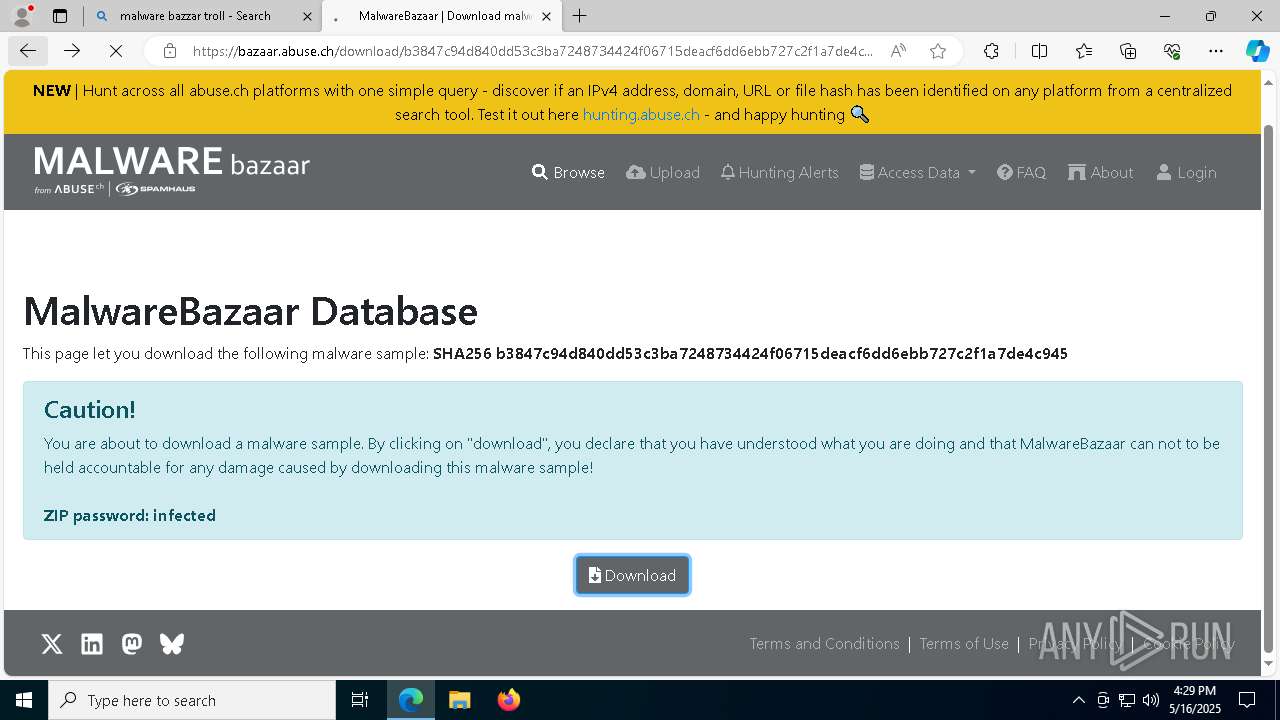Open the Browse page
This screenshot has width=1280, height=720.
click(x=568, y=172)
